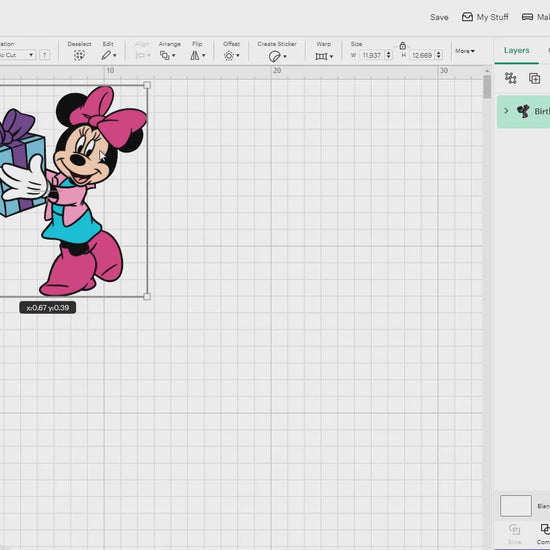The image size is (550, 550).
Task: Open the Warp tool
Action: (x=324, y=56)
